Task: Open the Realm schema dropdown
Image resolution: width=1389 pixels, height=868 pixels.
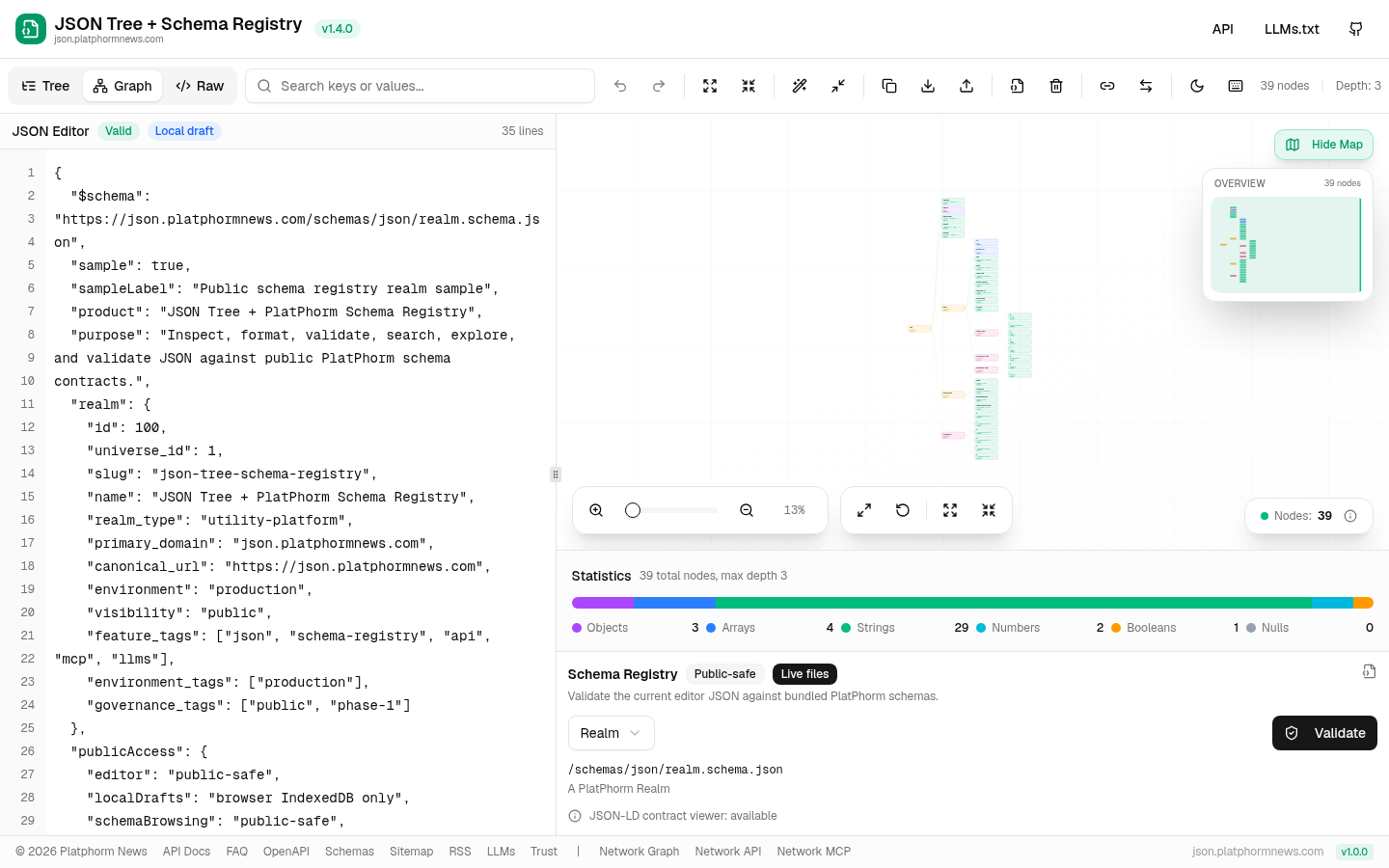Action: tap(612, 733)
